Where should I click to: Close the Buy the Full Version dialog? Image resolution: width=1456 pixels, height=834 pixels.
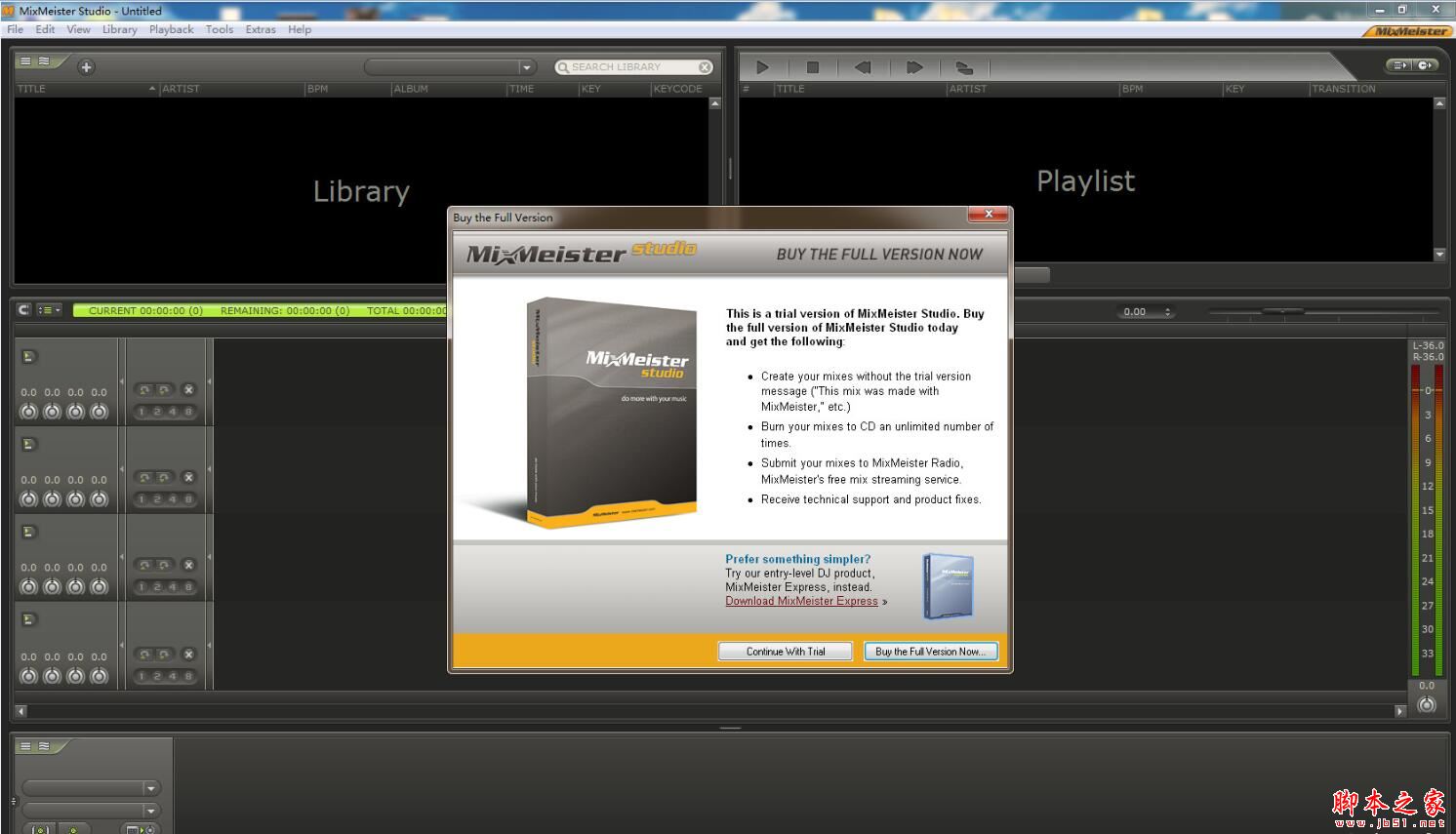(989, 215)
